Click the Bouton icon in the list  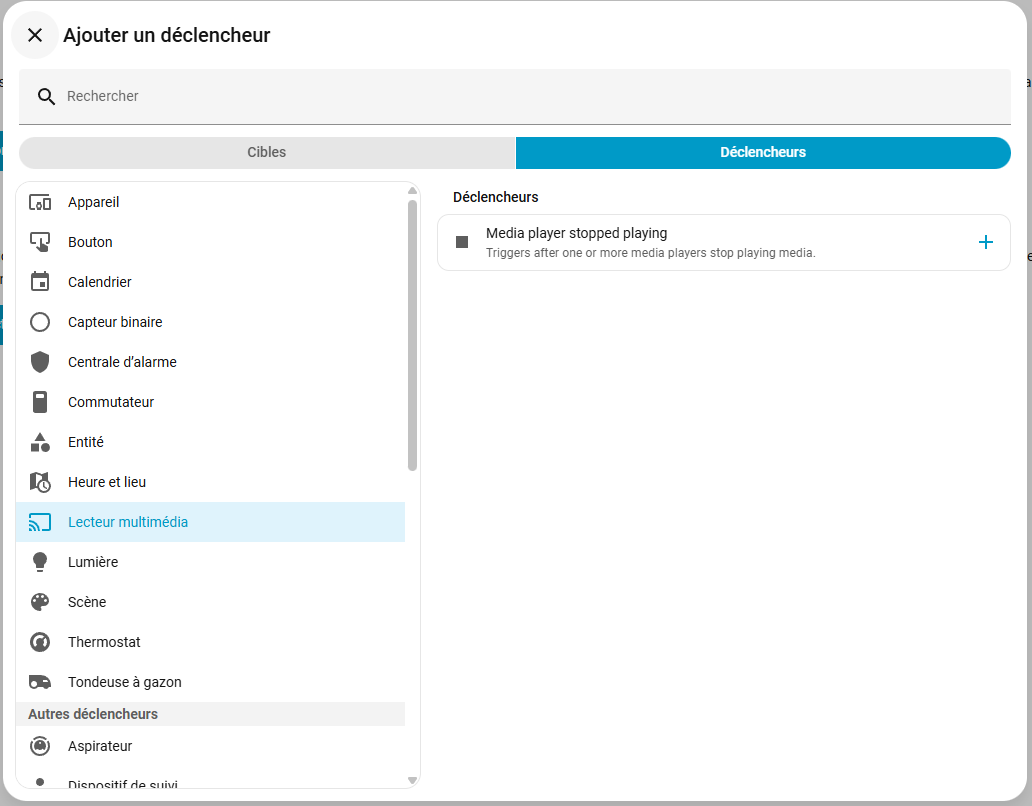pyautogui.click(x=40, y=242)
